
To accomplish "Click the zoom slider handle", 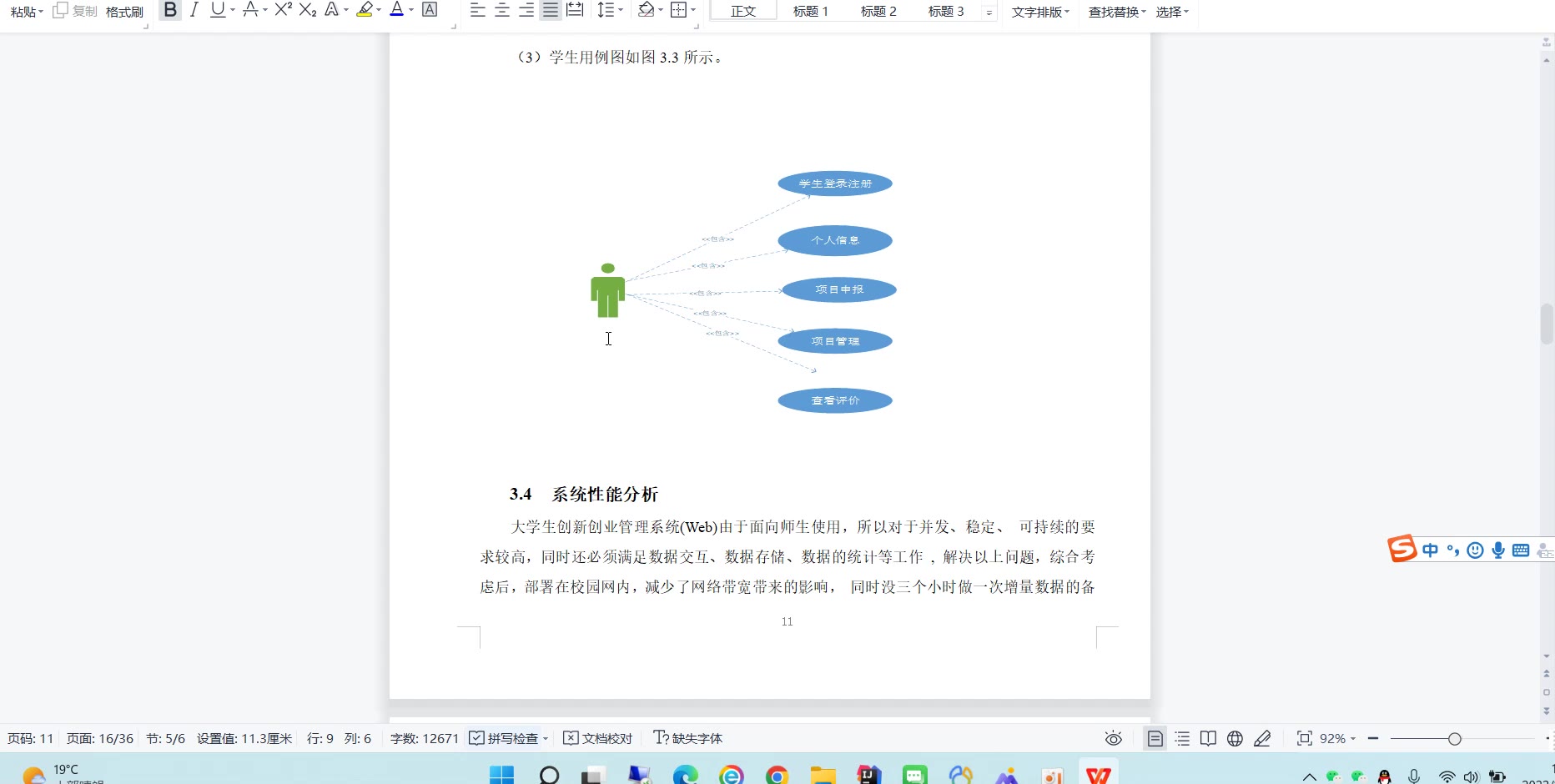I will coord(1454,739).
